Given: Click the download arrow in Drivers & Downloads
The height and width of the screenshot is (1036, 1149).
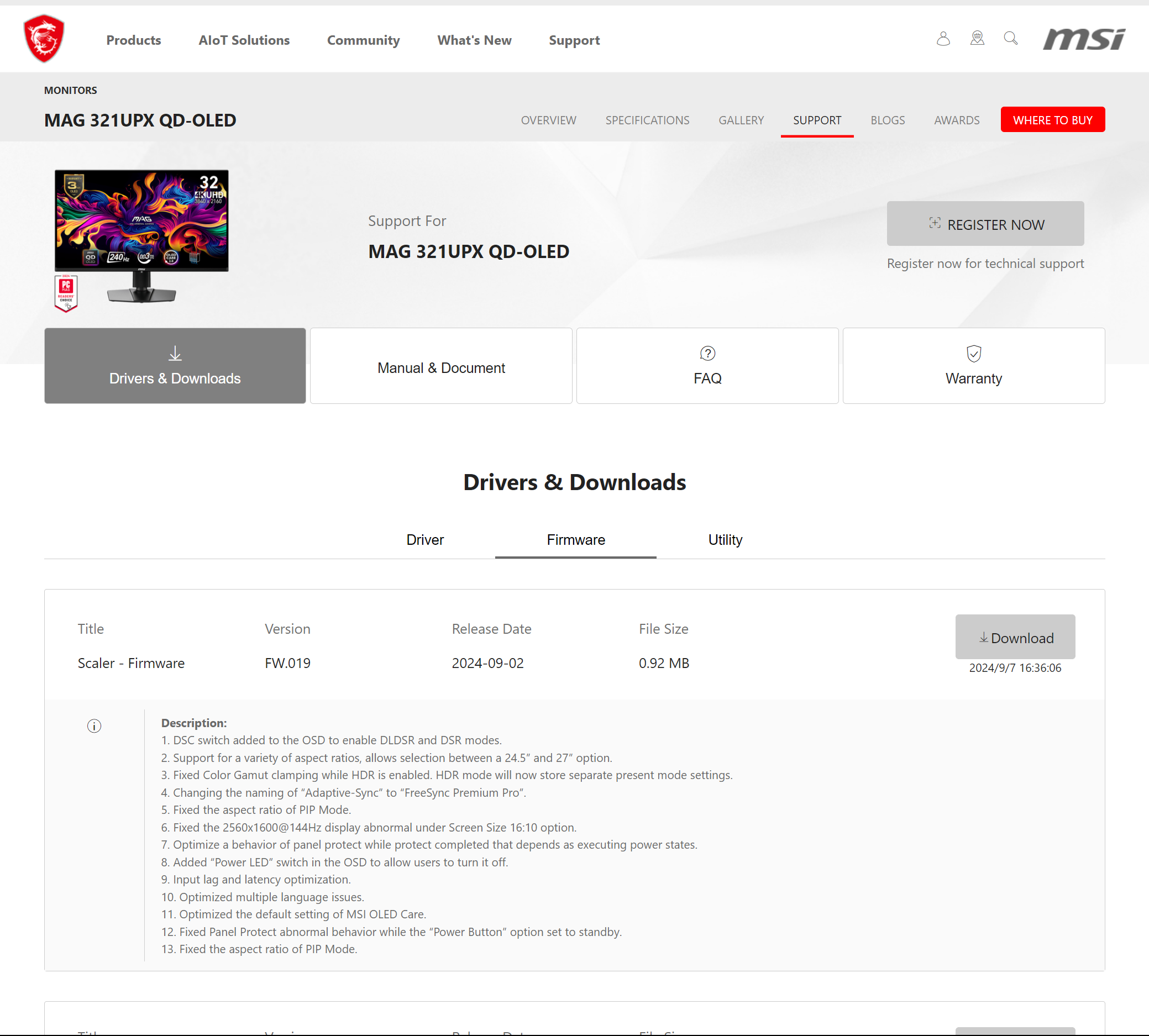Looking at the screenshot, I should click(x=175, y=354).
